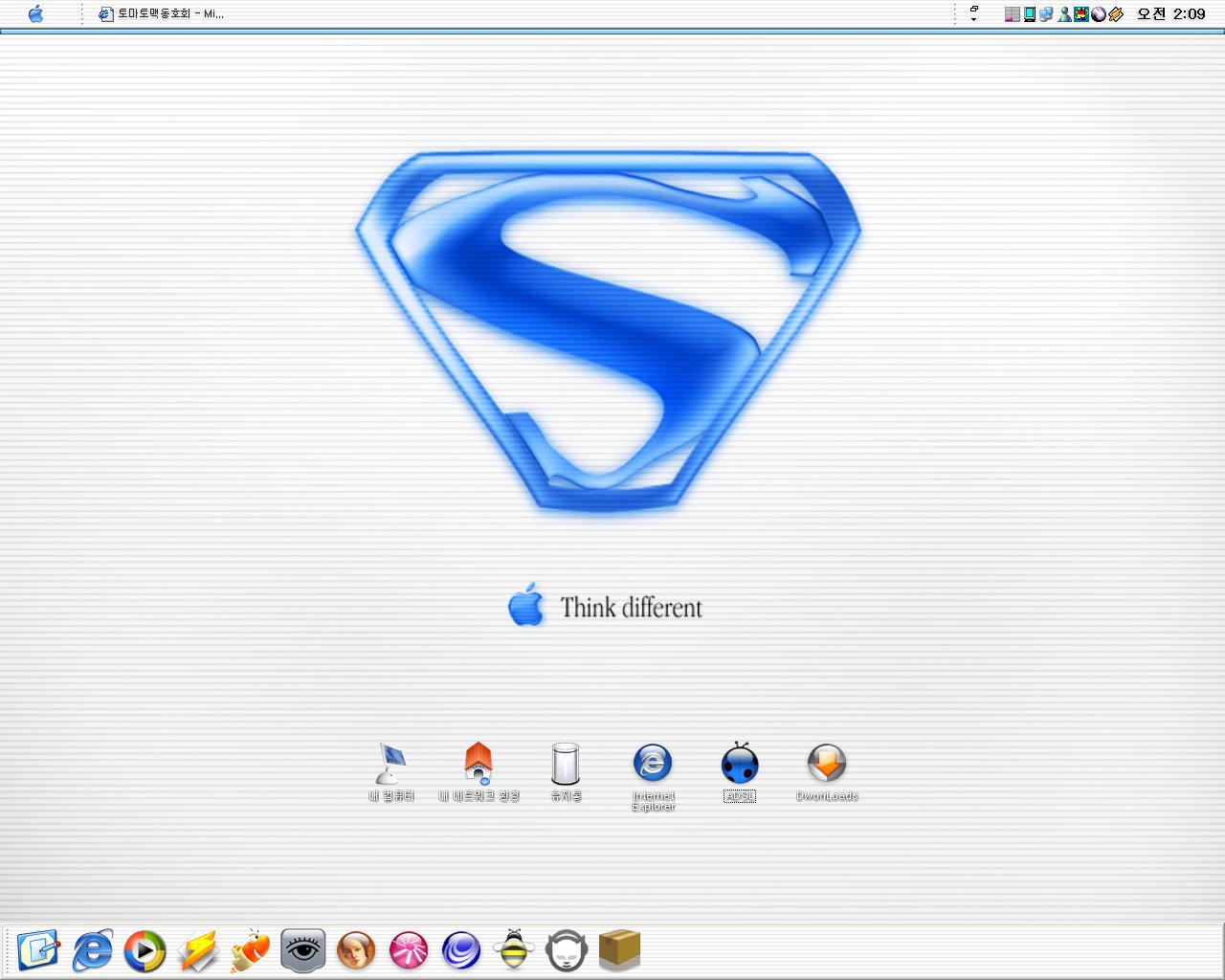Launch Internet Explorer from the desktop
The height and width of the screenshot is (980, 1225).
(653, 764)
